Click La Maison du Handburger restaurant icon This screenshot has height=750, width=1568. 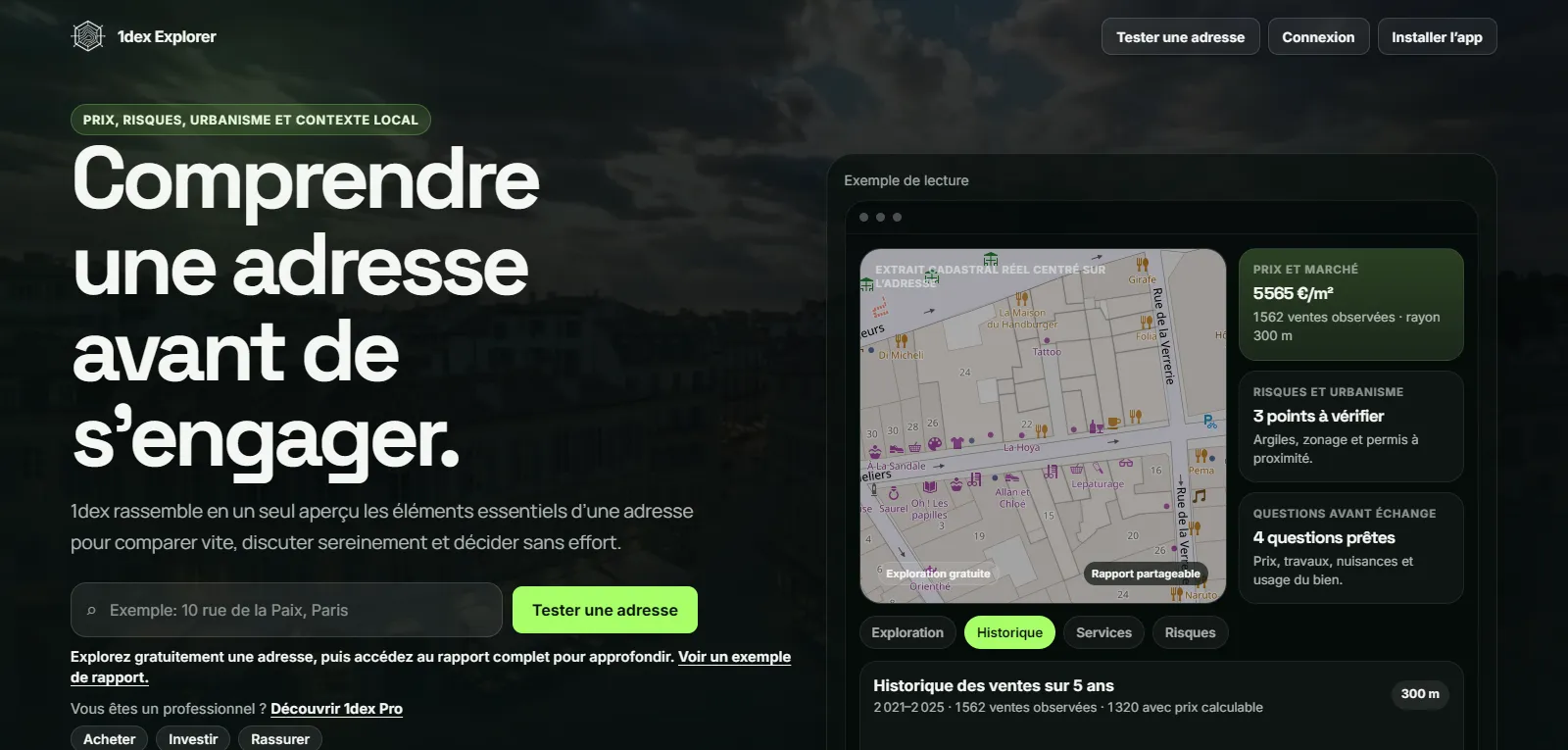[x=1022, y=299]
